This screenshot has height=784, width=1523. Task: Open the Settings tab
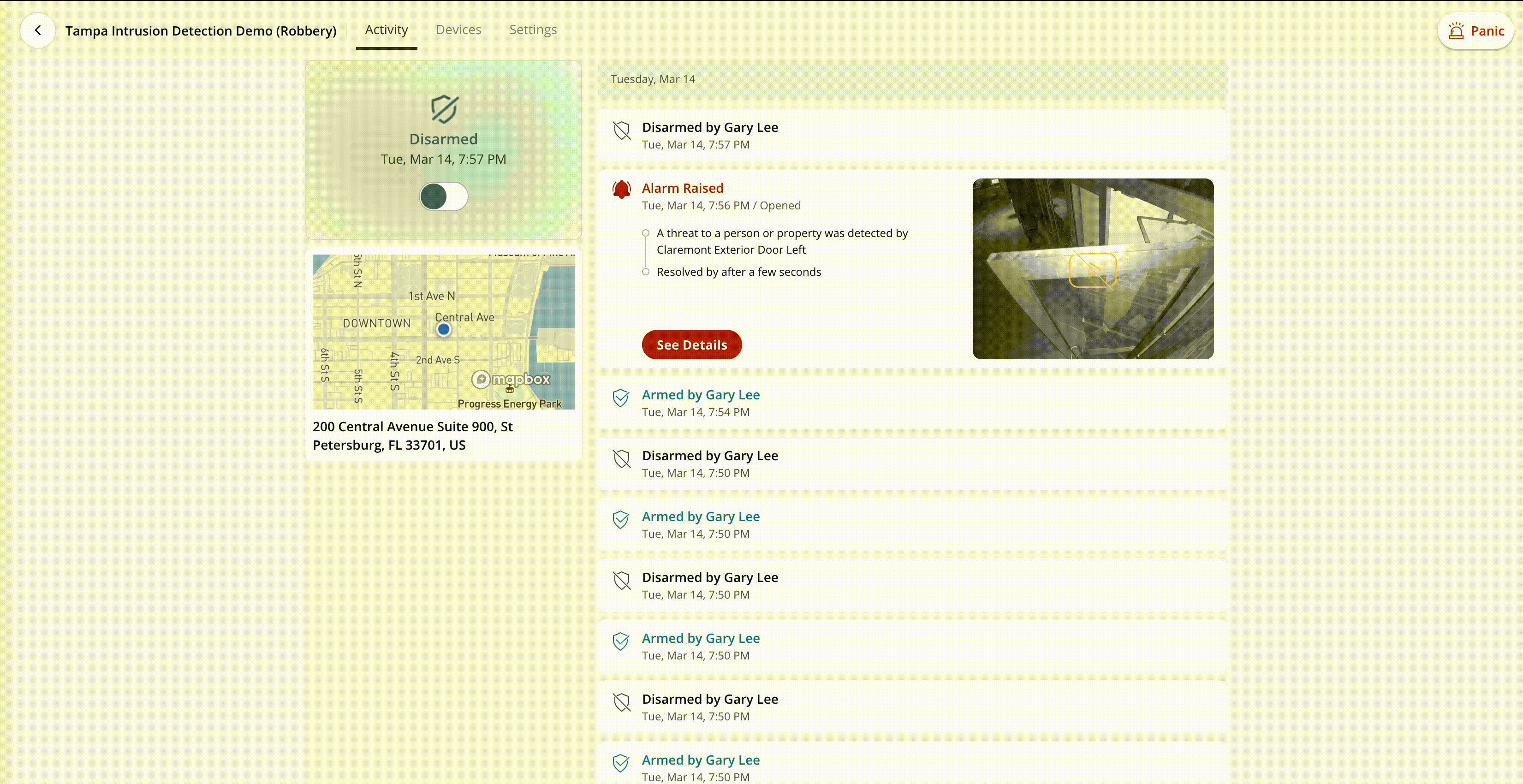(x=533, y=30)
